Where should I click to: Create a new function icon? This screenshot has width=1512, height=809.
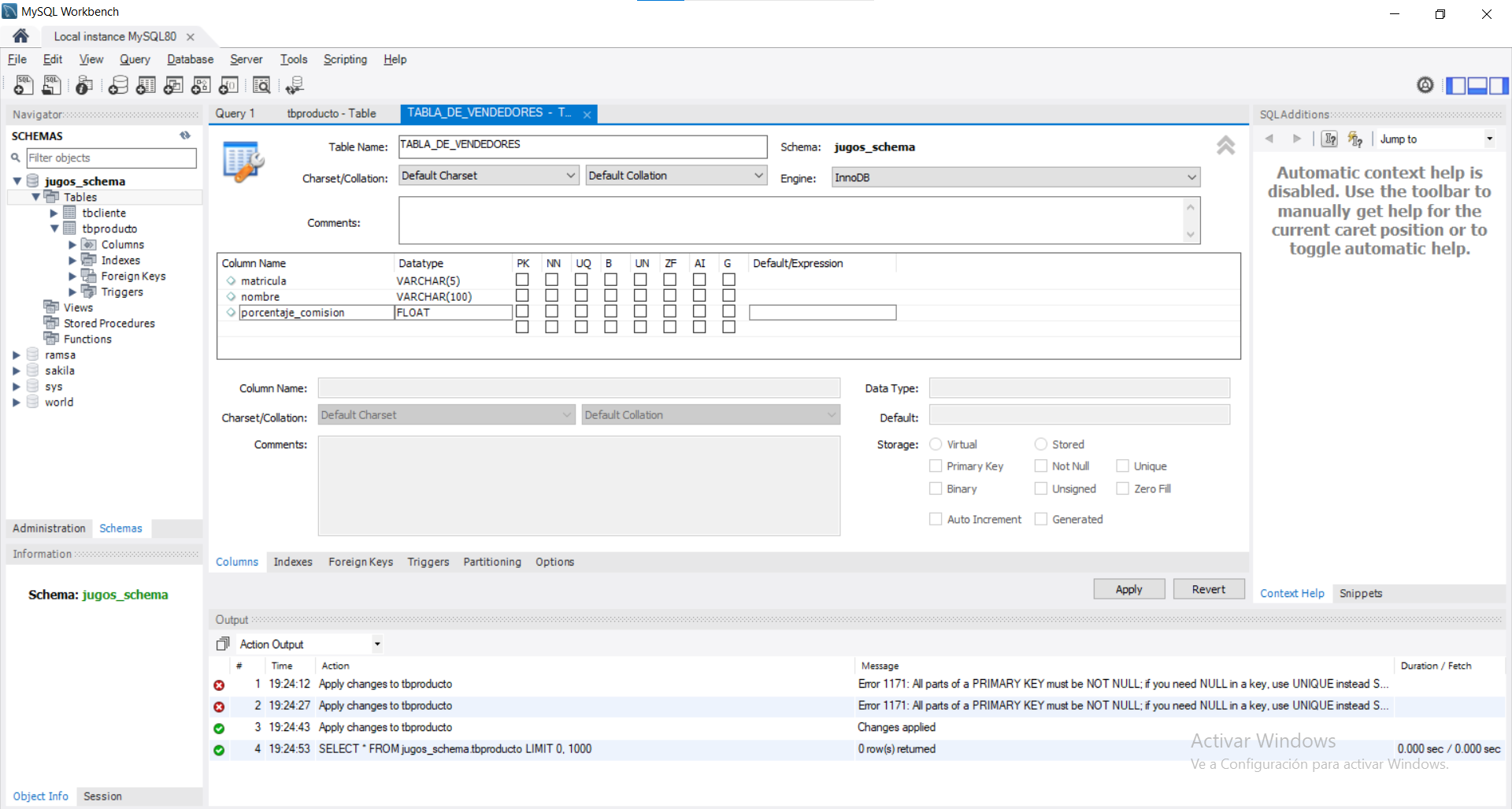(228, 85)
